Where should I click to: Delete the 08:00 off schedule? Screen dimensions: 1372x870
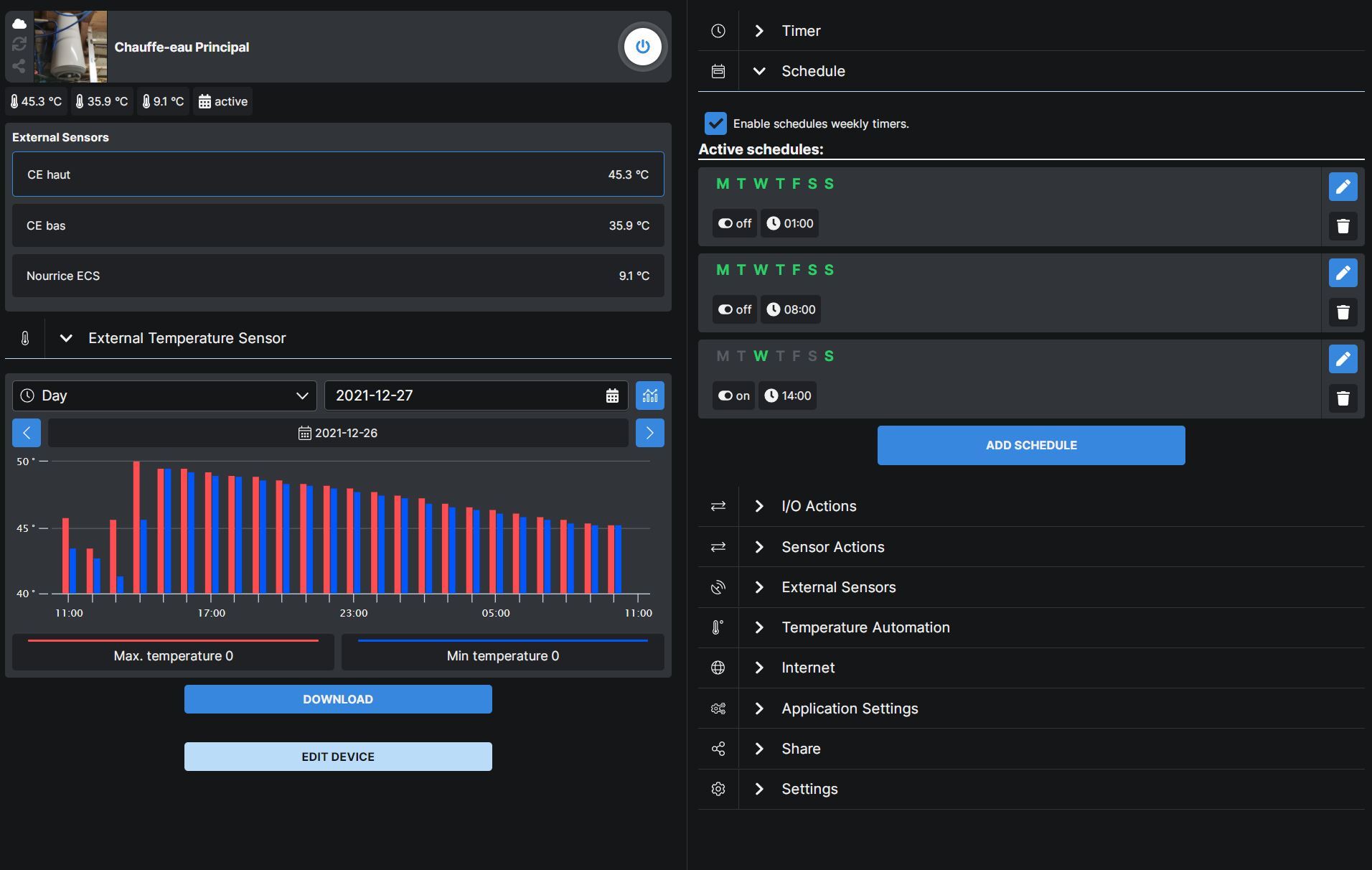point(1343,312)
